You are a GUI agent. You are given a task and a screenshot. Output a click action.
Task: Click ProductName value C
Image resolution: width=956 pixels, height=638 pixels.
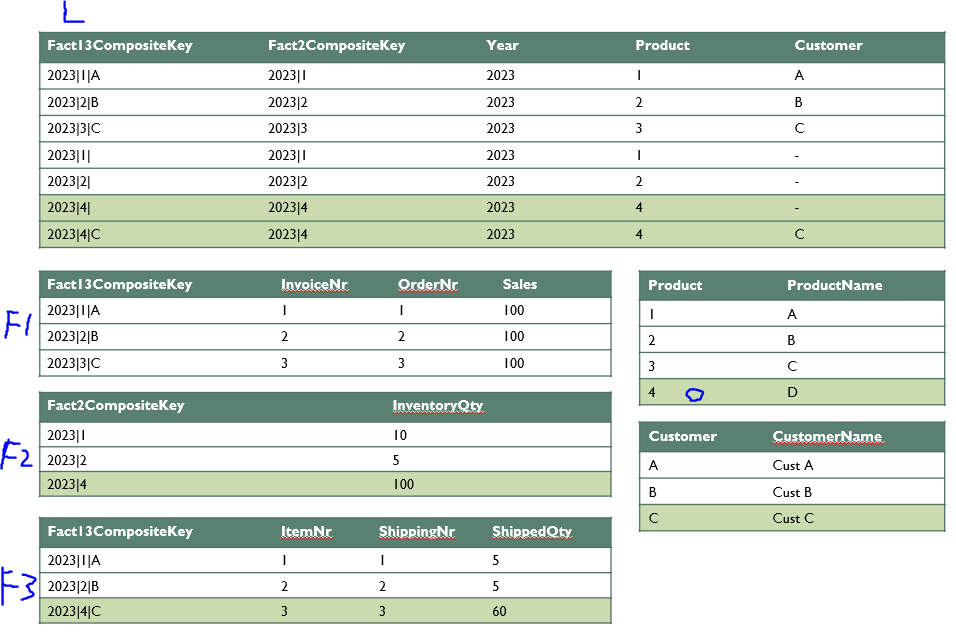(x=792, y=367)
